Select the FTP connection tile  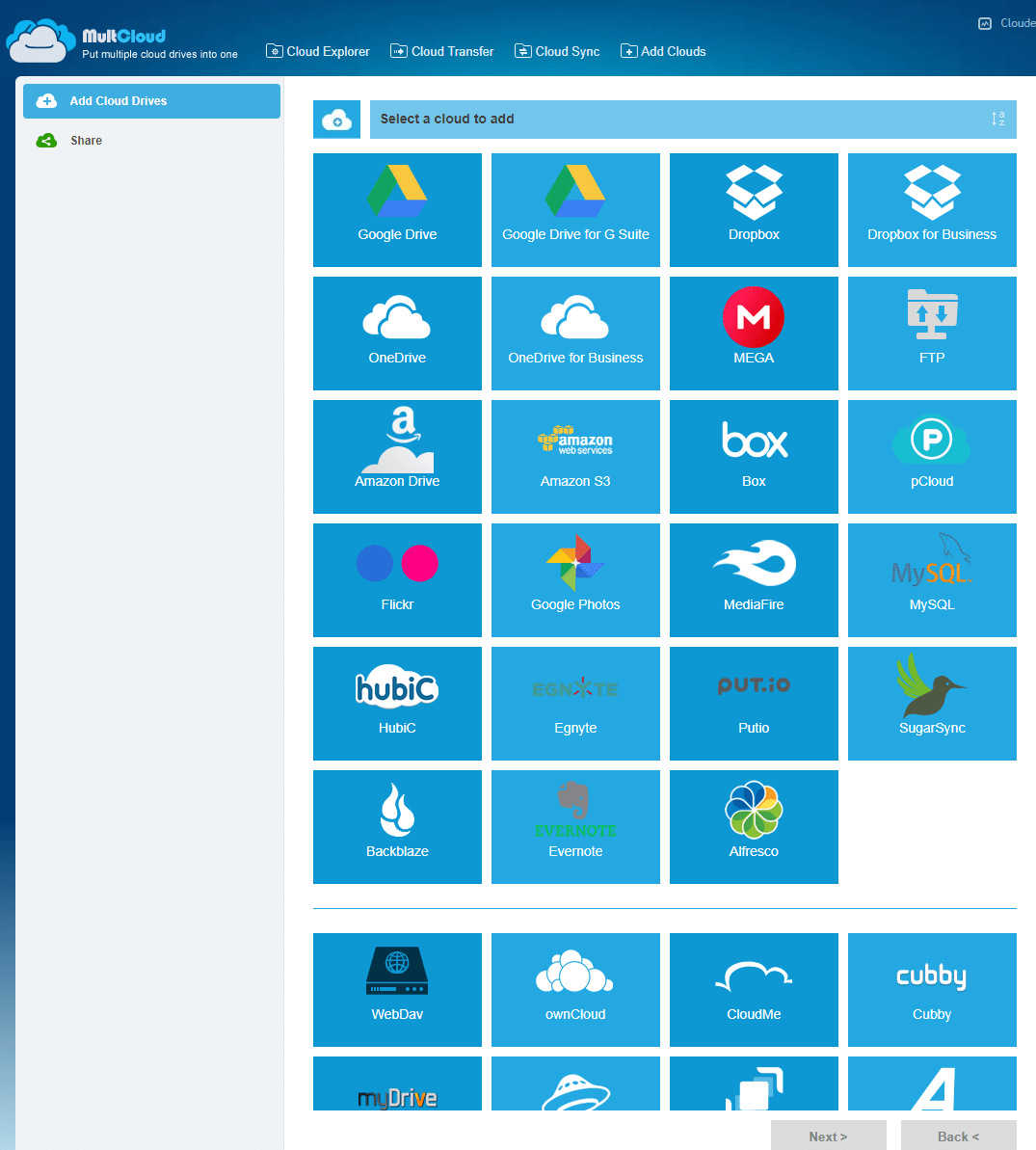932,333
